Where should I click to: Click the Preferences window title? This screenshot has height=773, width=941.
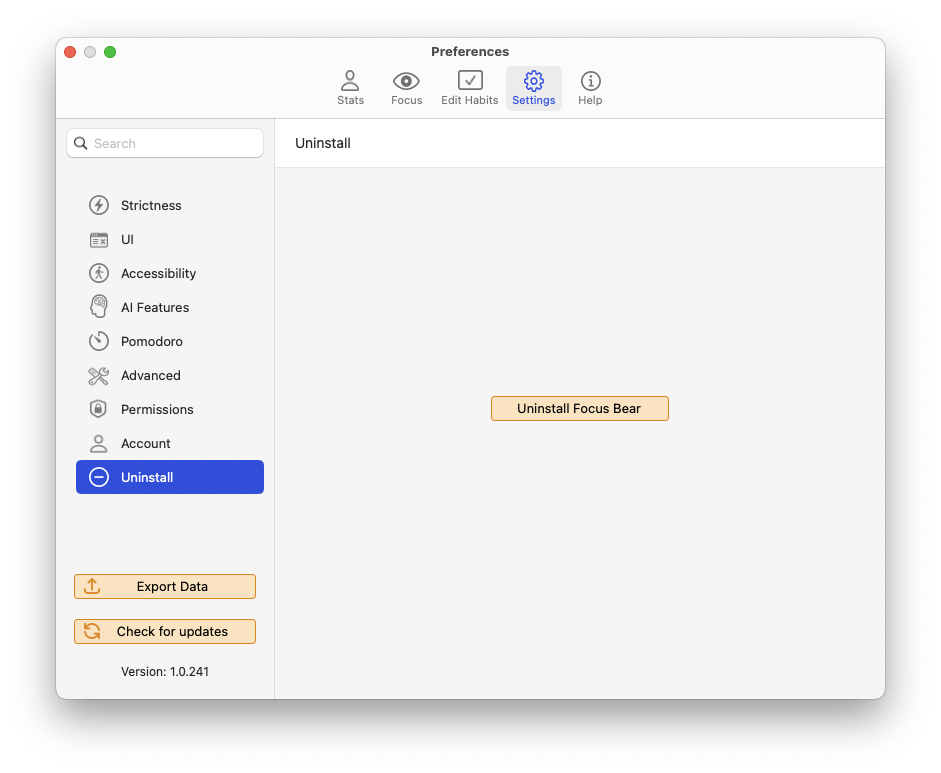470,52
